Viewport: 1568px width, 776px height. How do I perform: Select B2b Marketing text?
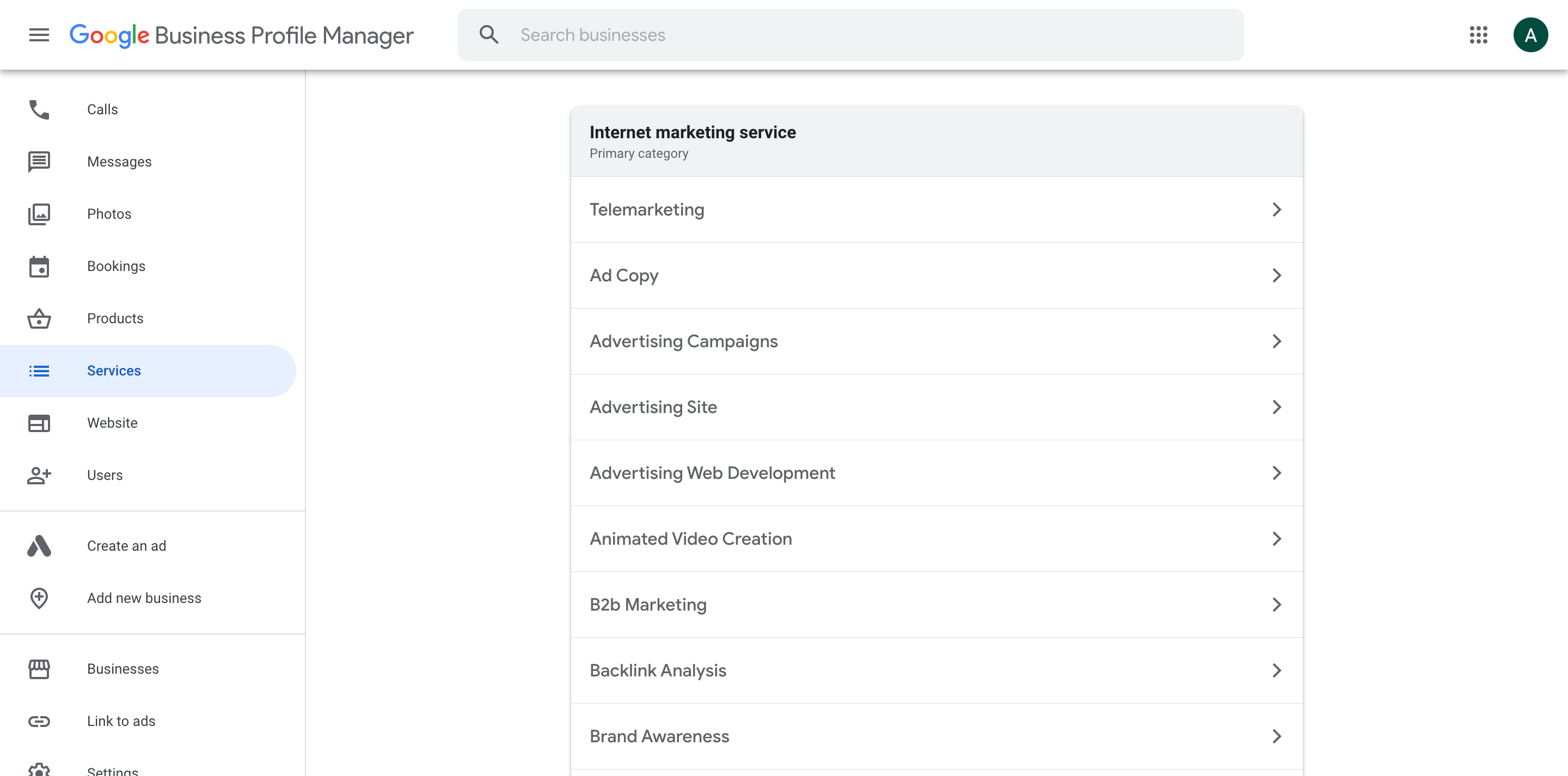648,605
